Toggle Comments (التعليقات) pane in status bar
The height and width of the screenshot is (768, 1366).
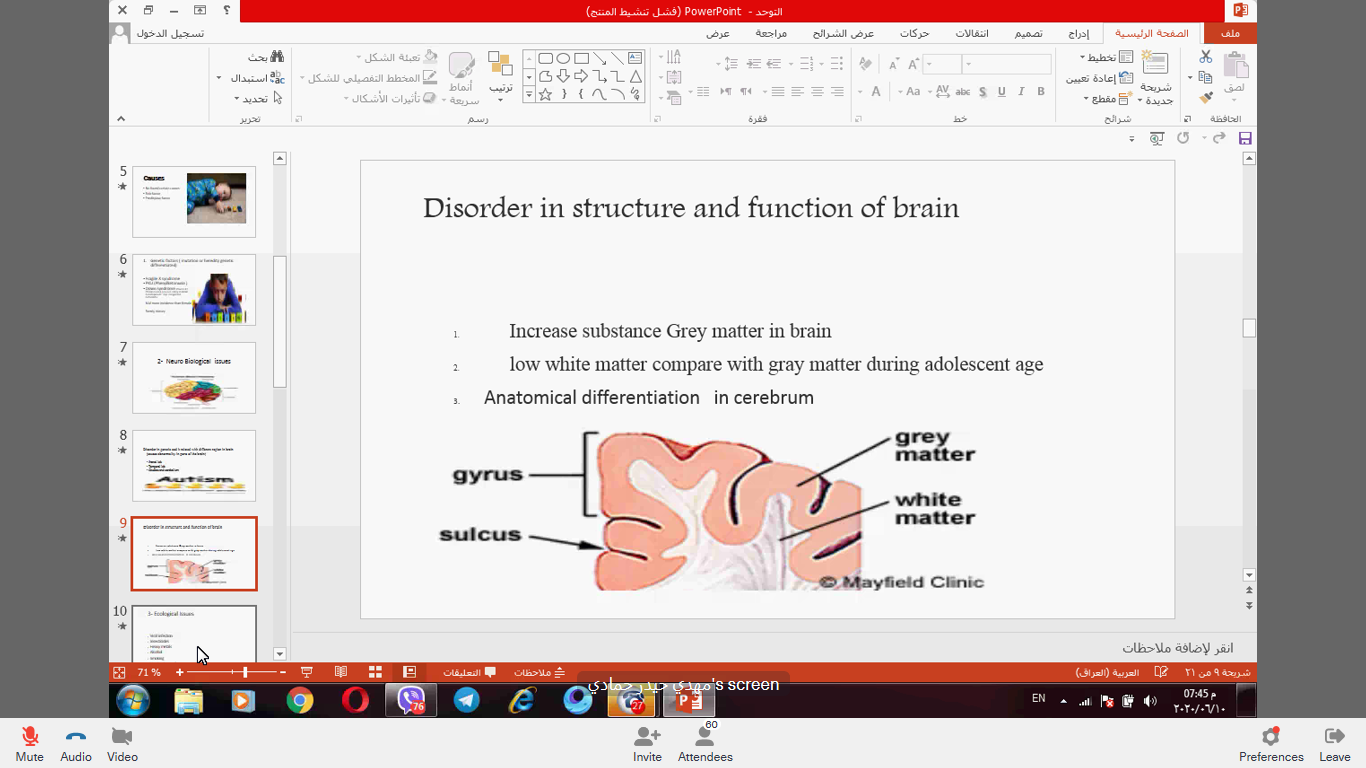tap(470, 672)
